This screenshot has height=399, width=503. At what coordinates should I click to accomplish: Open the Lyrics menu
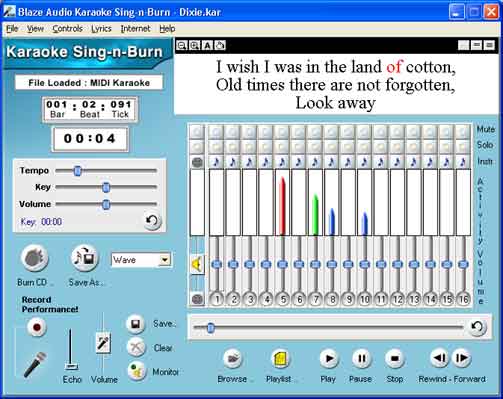click(101, 29)
